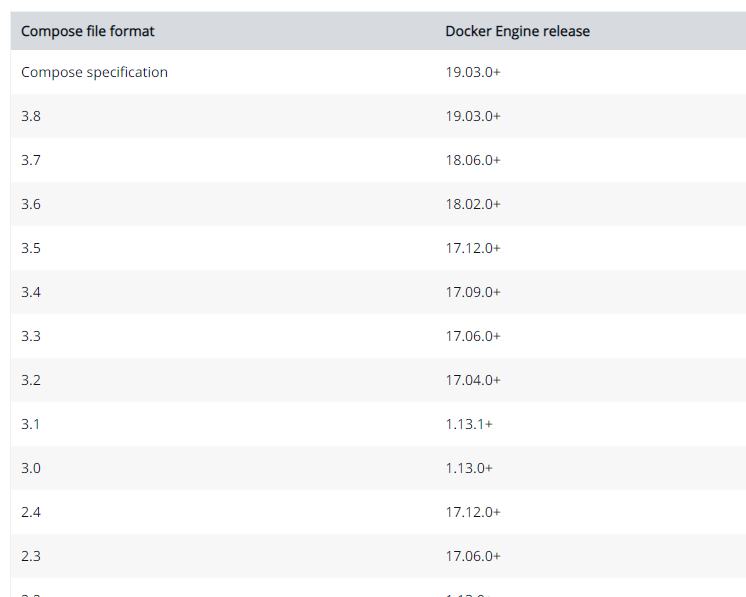Click the 3.7 format cell

[31, 160]
